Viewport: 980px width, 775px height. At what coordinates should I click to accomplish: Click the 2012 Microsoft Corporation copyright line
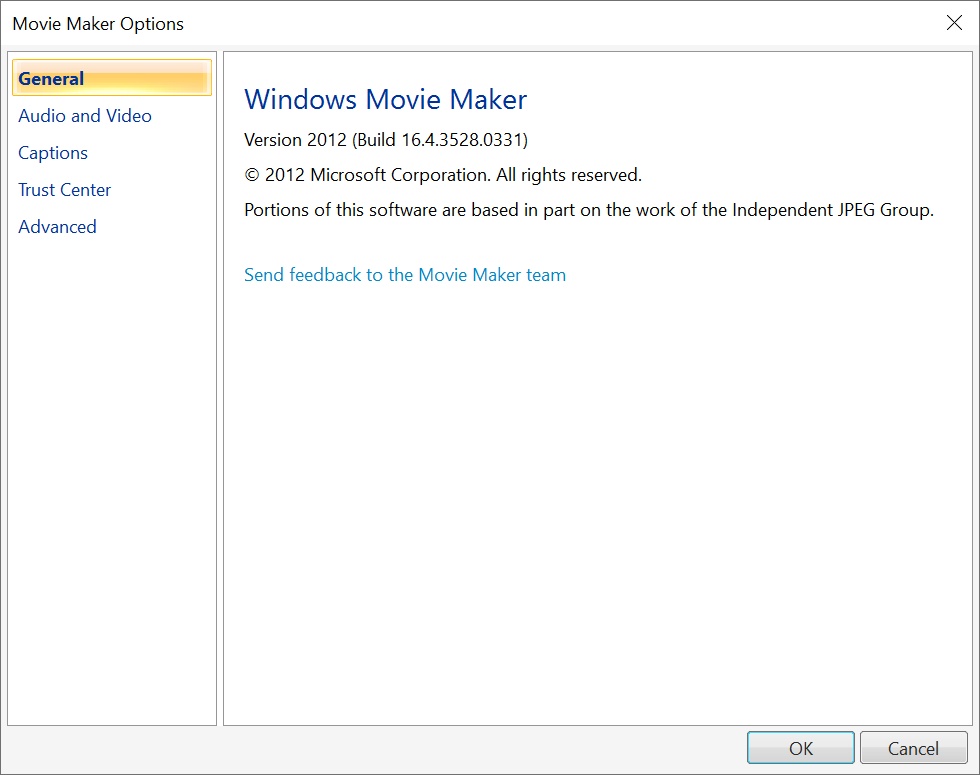[x=443, y=175]
